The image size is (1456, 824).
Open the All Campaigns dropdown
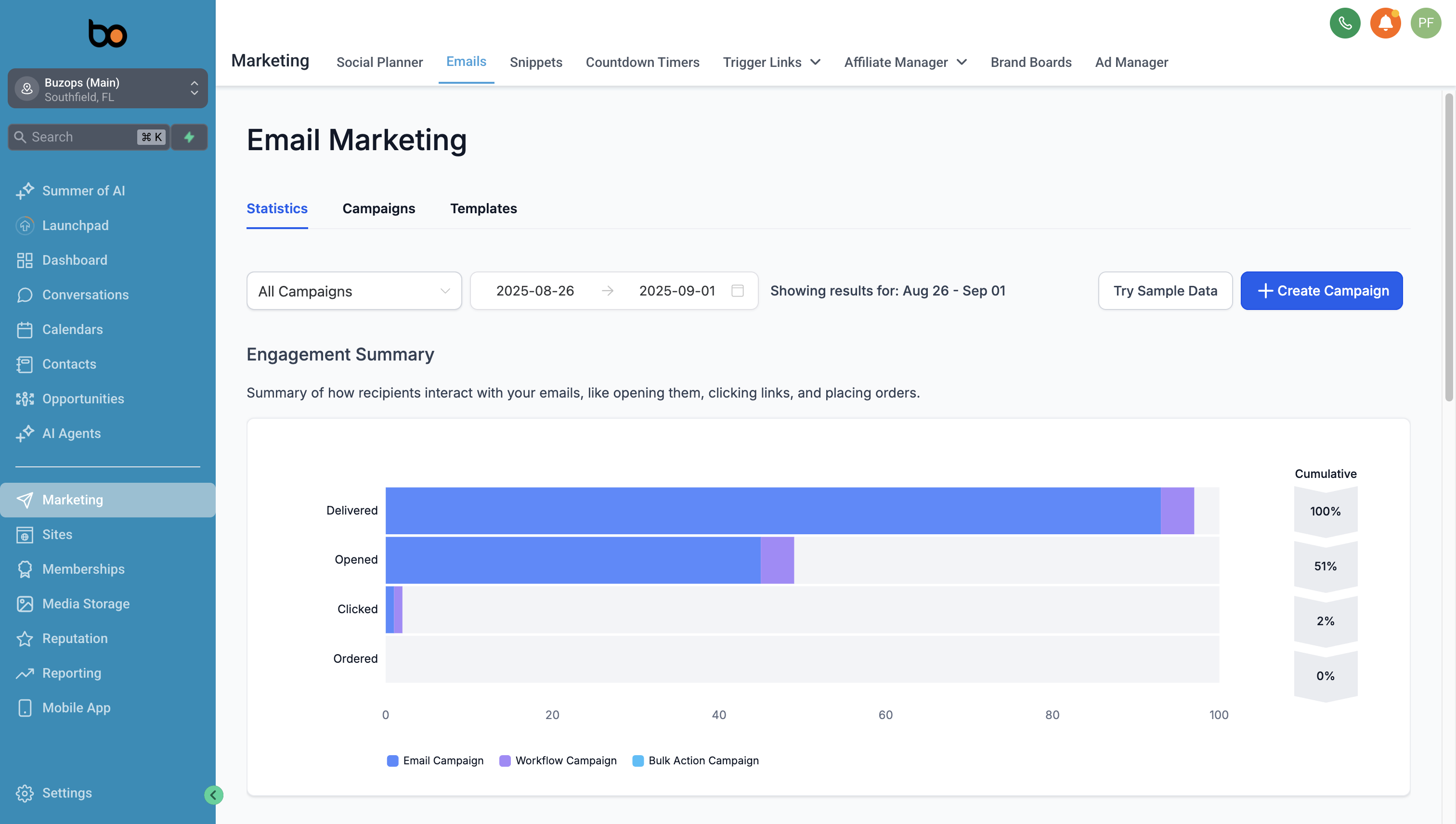(354, 291)
